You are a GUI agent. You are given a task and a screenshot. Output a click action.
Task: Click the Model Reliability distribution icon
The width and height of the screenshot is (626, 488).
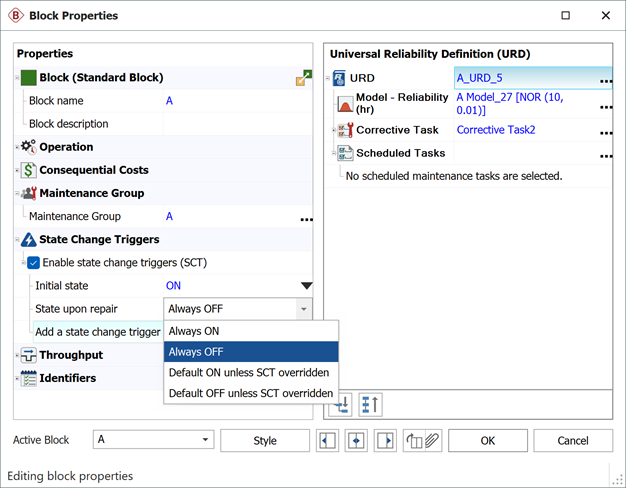[344, 103]
